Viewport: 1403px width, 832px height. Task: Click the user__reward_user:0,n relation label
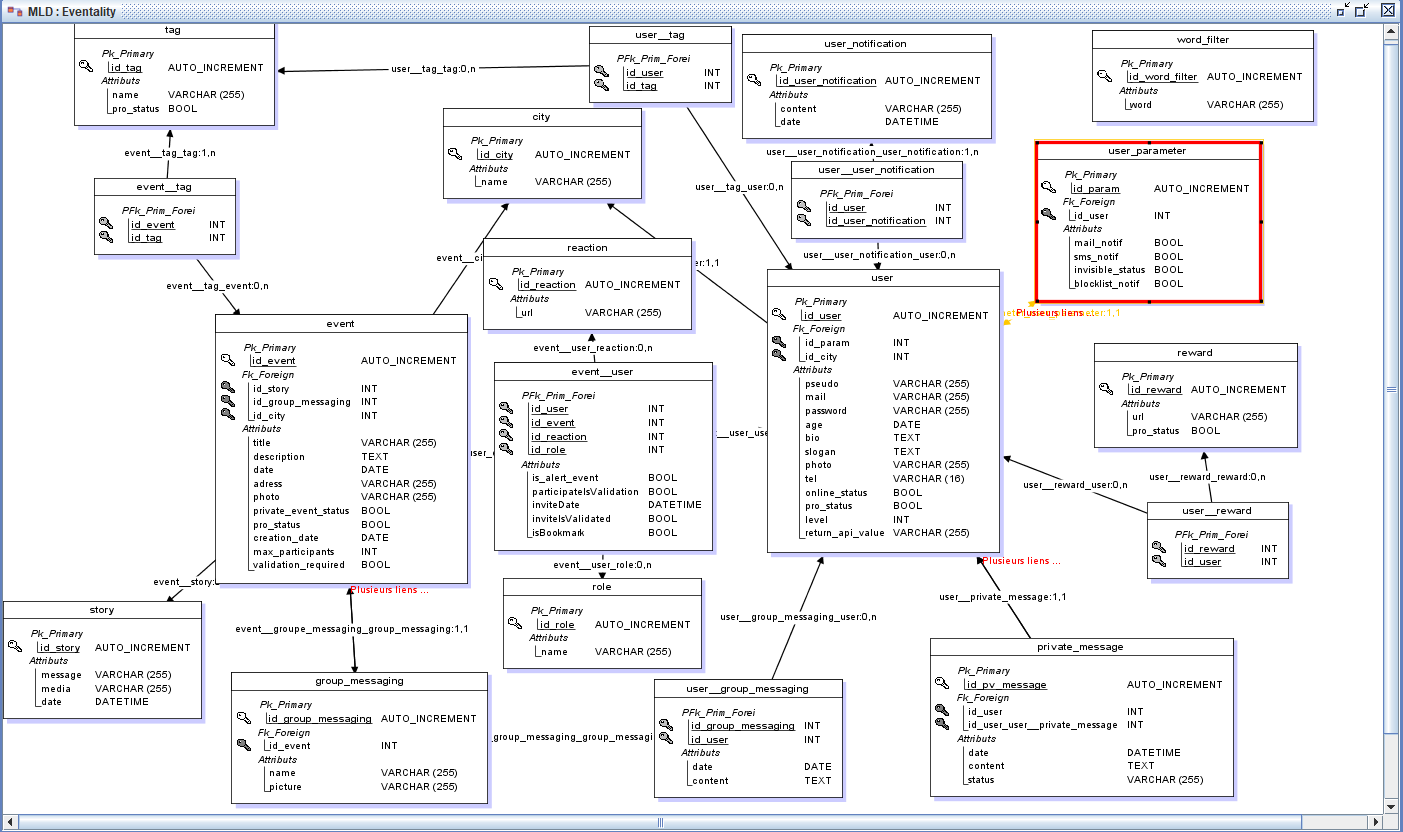(1075, 485)
